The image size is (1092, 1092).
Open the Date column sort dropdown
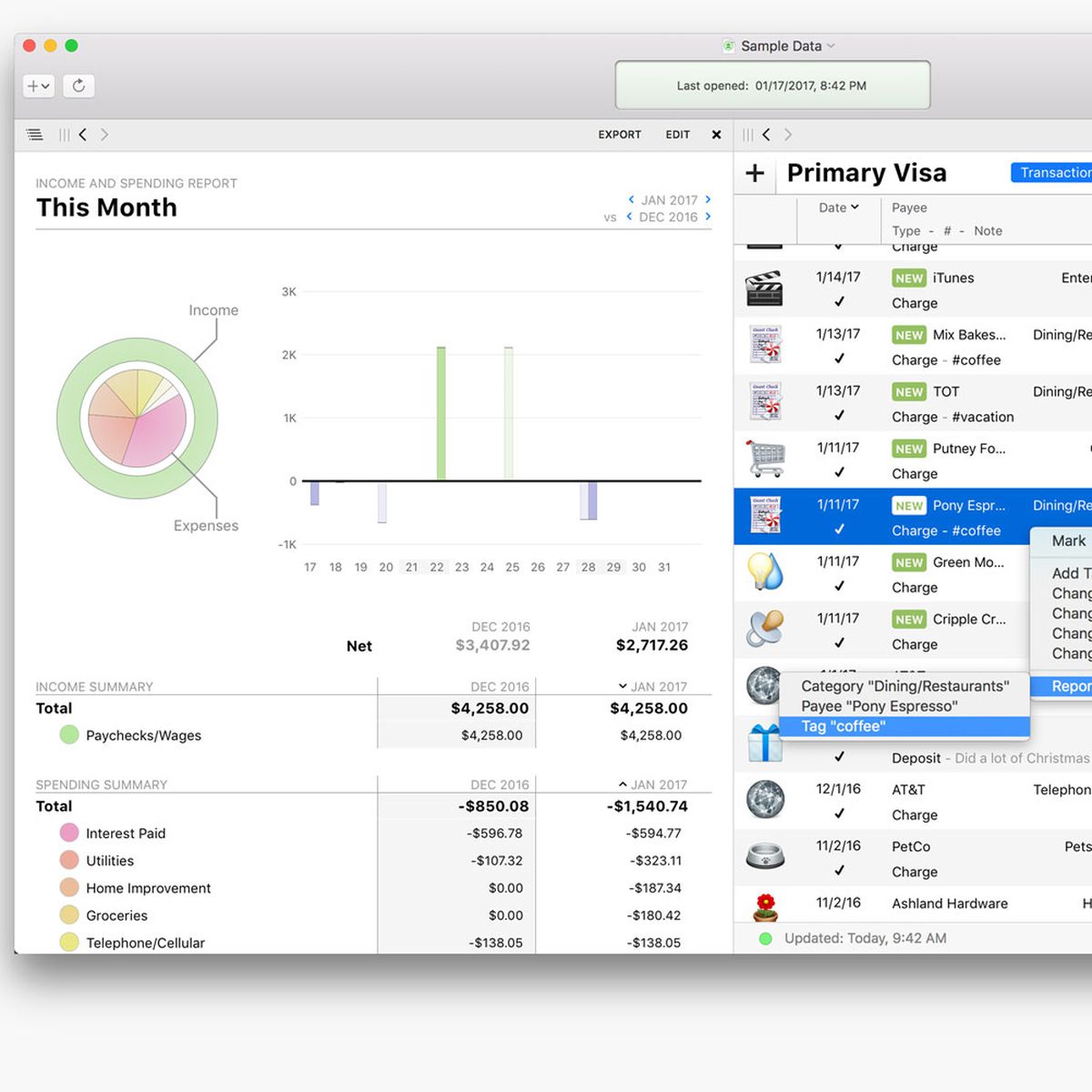coord(838,207)
